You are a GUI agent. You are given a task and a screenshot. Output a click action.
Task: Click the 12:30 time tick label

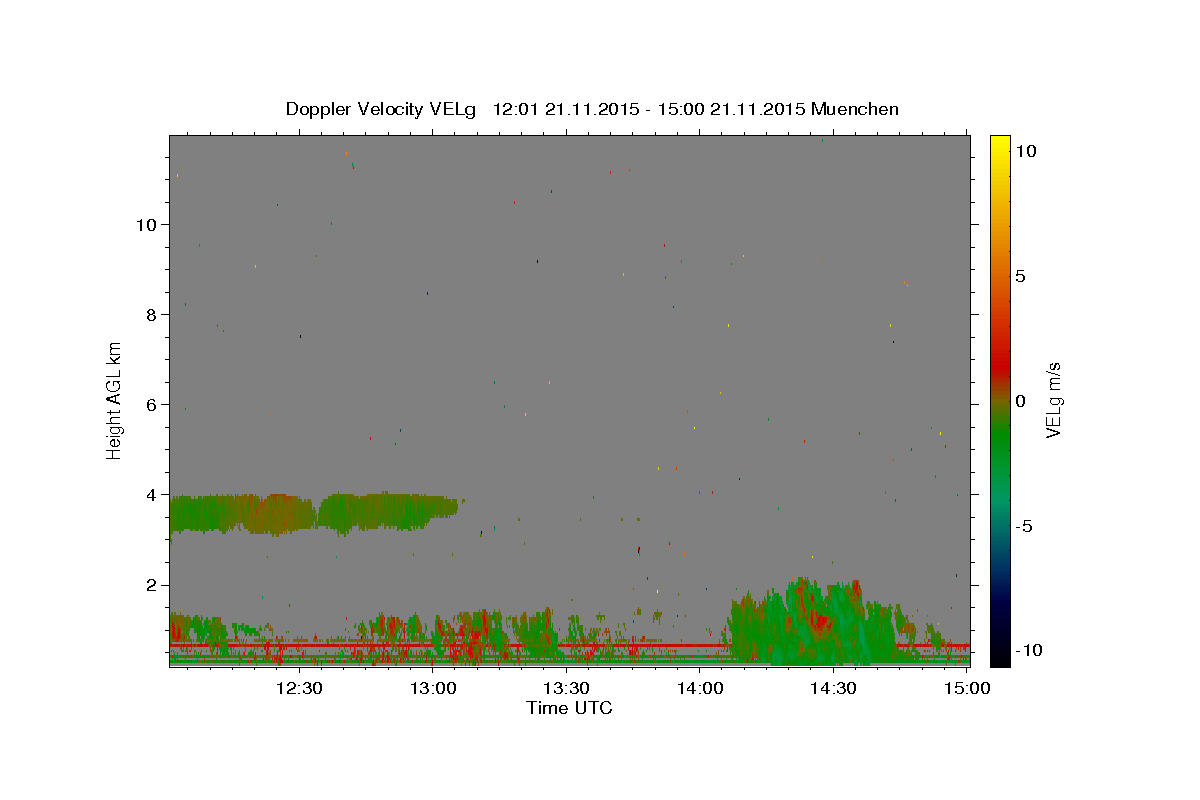point(298,687)
